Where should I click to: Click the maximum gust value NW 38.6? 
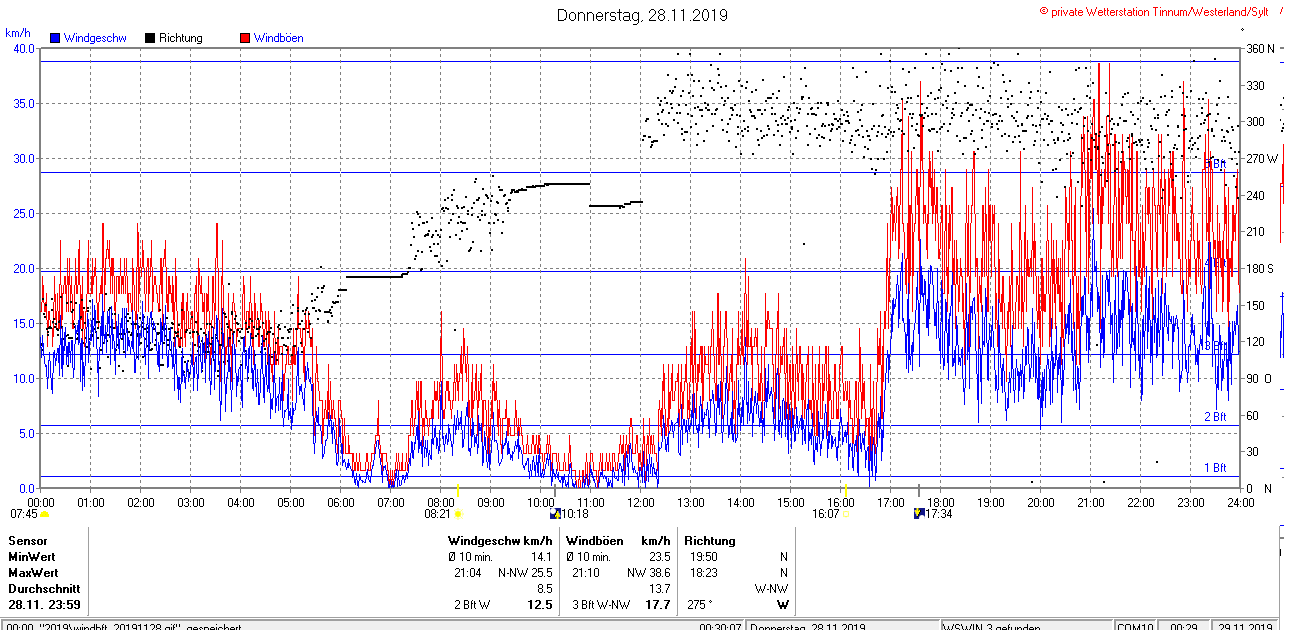pos(649,573)
